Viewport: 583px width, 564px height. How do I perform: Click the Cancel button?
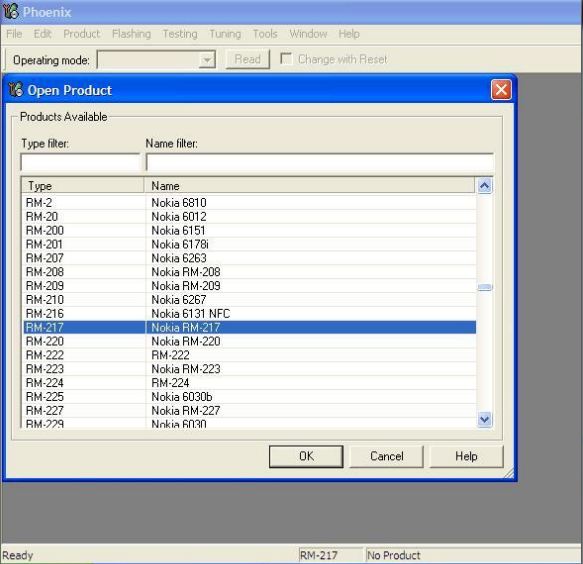[386, 456]
